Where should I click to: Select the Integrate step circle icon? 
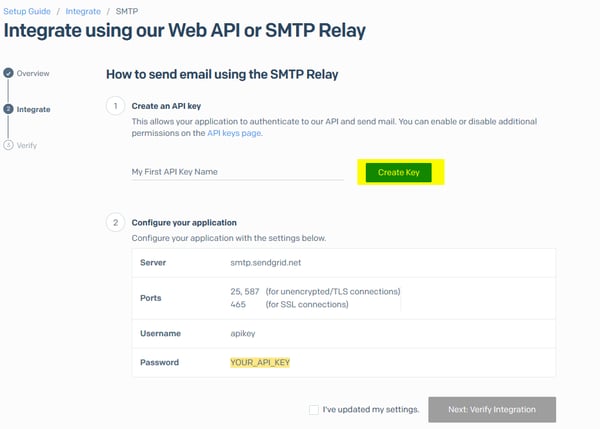click(x=8, y=109)
